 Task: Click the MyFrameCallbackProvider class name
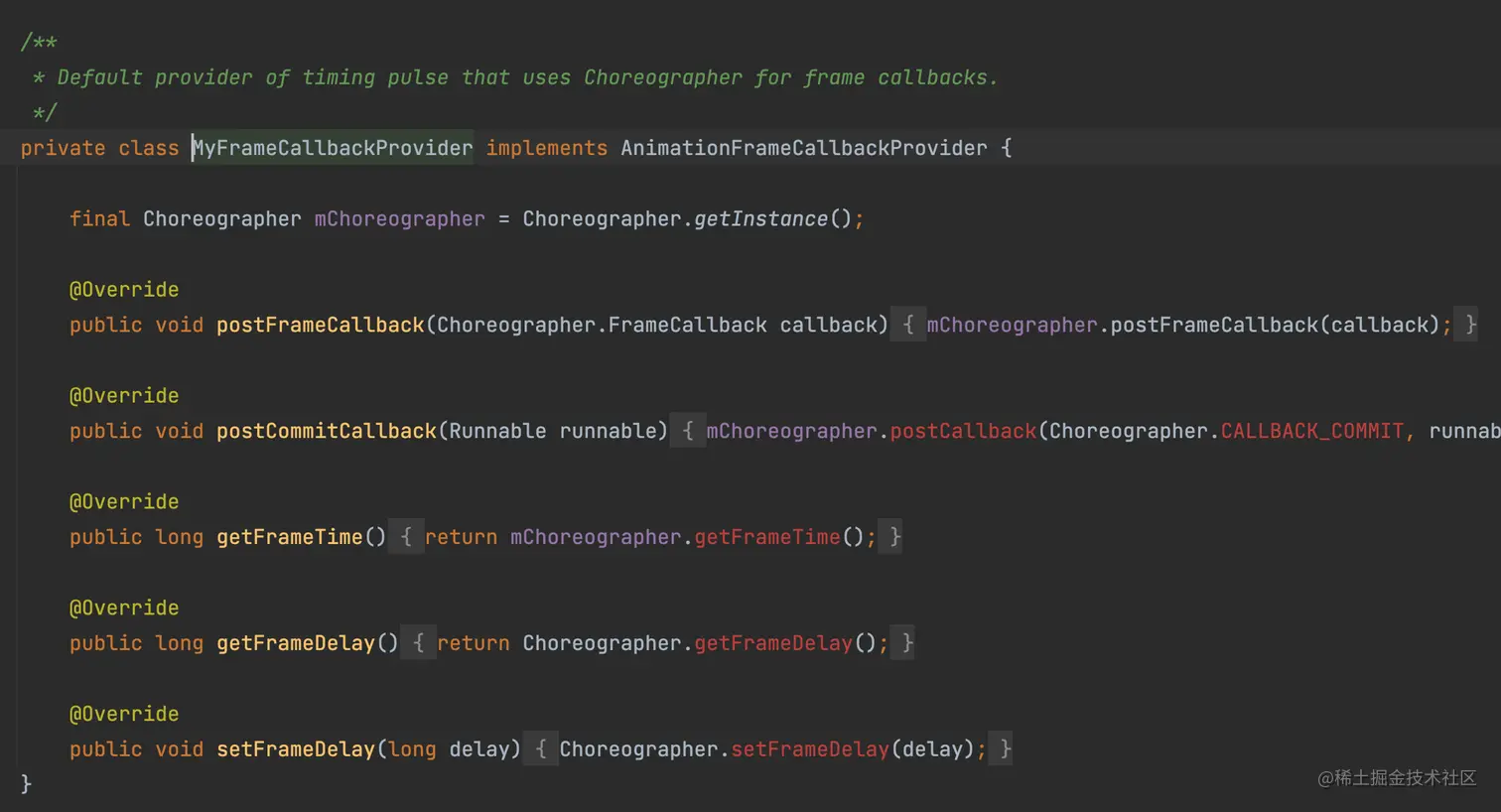[333, 148]
